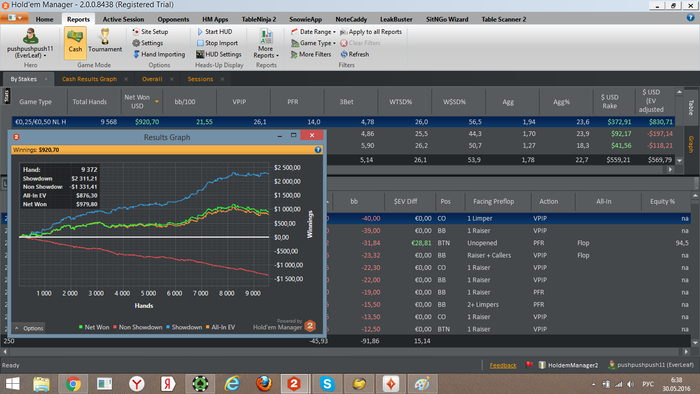The height and width of the screenshot is (394, 700).
Task: Open Windows Start button
Action: coord(12,384)
